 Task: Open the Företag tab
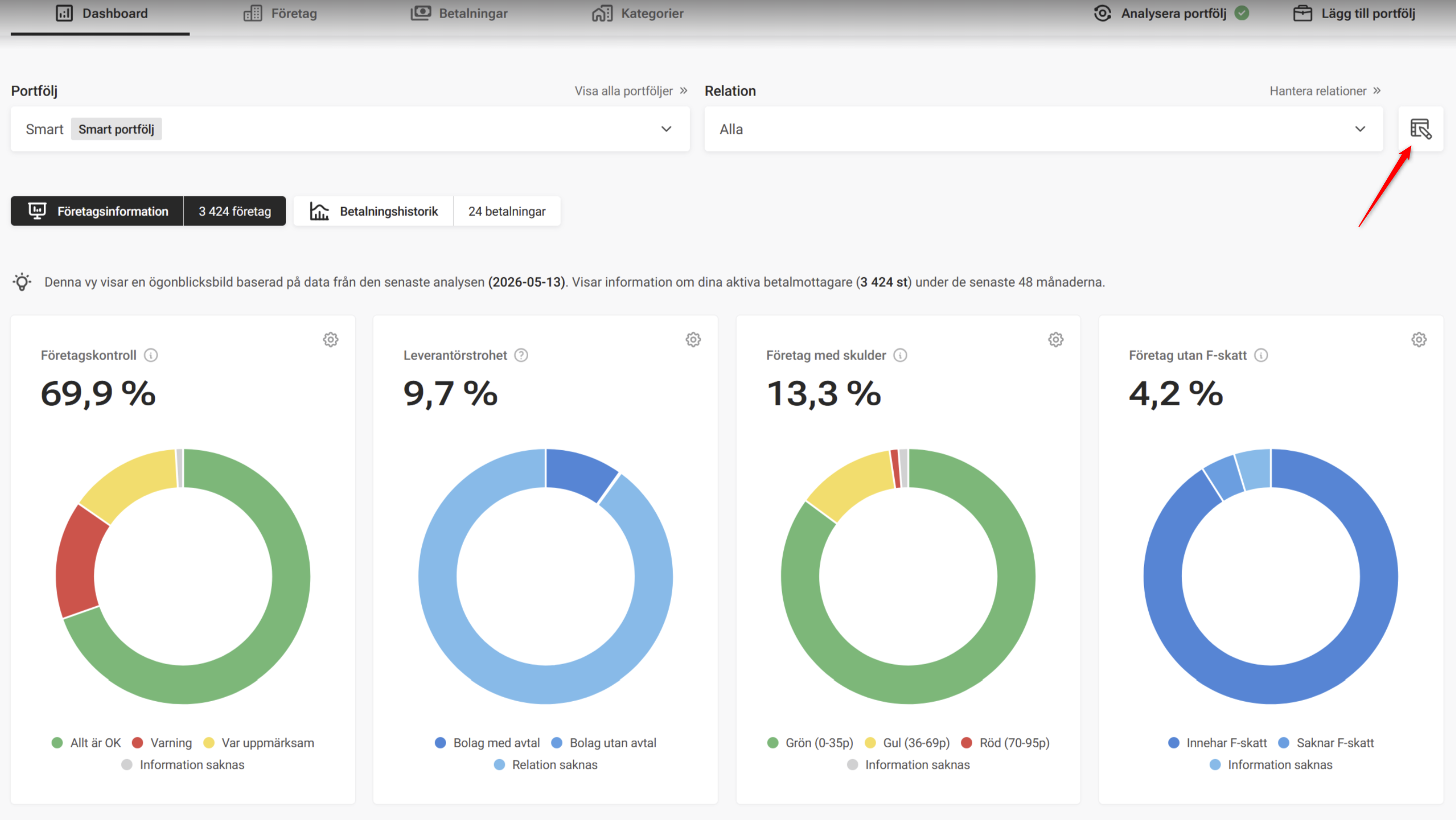[x=280, y=13]
